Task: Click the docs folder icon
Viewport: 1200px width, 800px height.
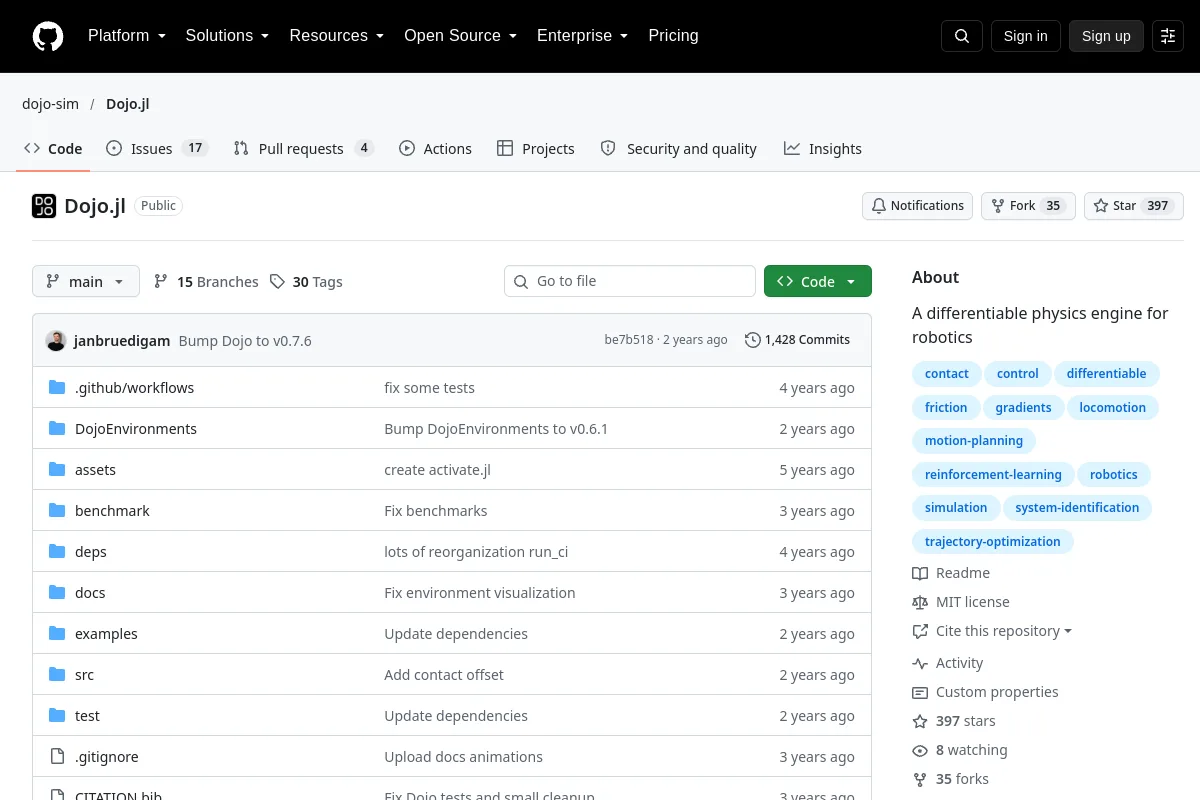Action: click(57, 593)
